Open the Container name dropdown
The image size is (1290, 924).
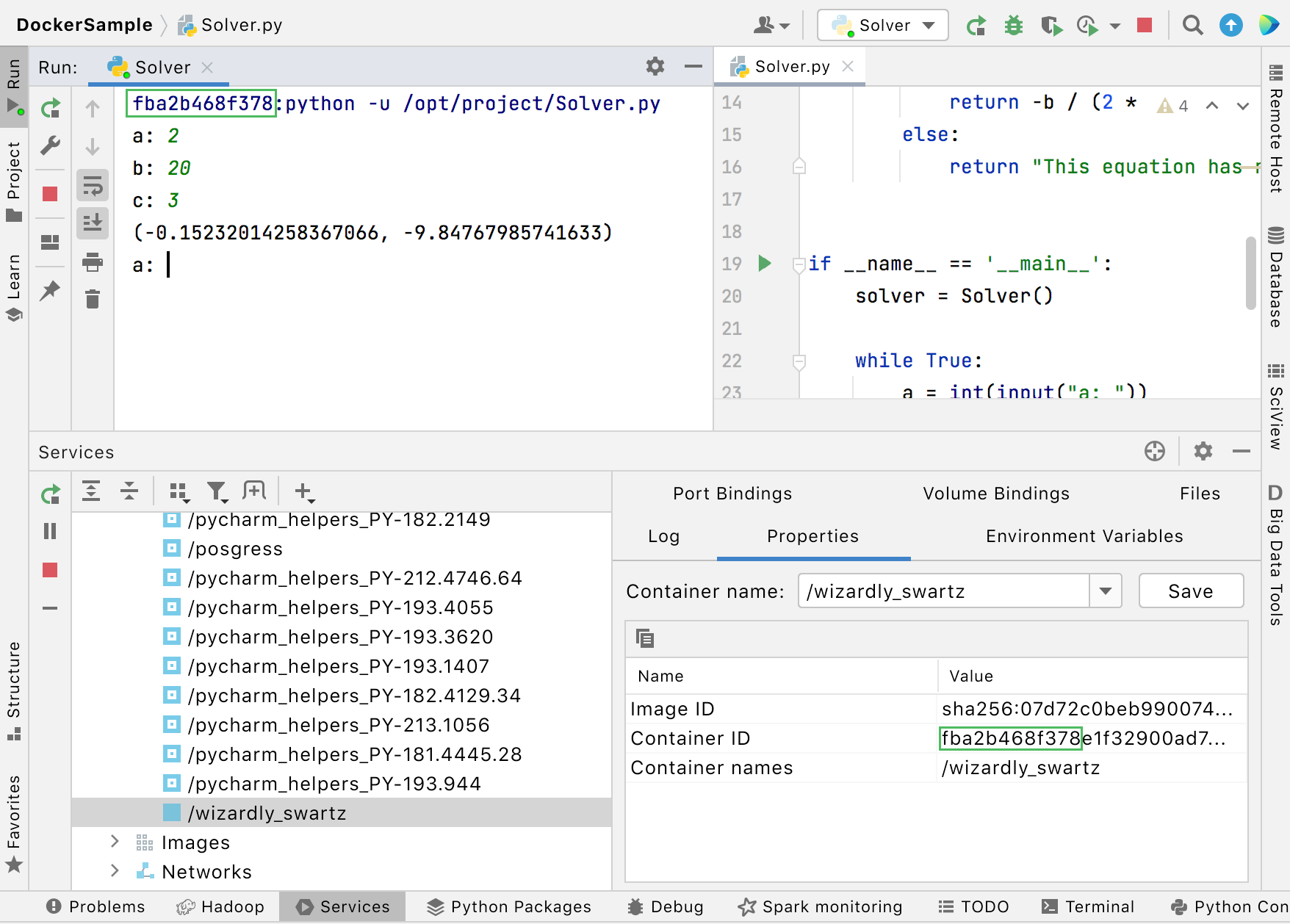pyautogui.click(x=1105, y=591)
